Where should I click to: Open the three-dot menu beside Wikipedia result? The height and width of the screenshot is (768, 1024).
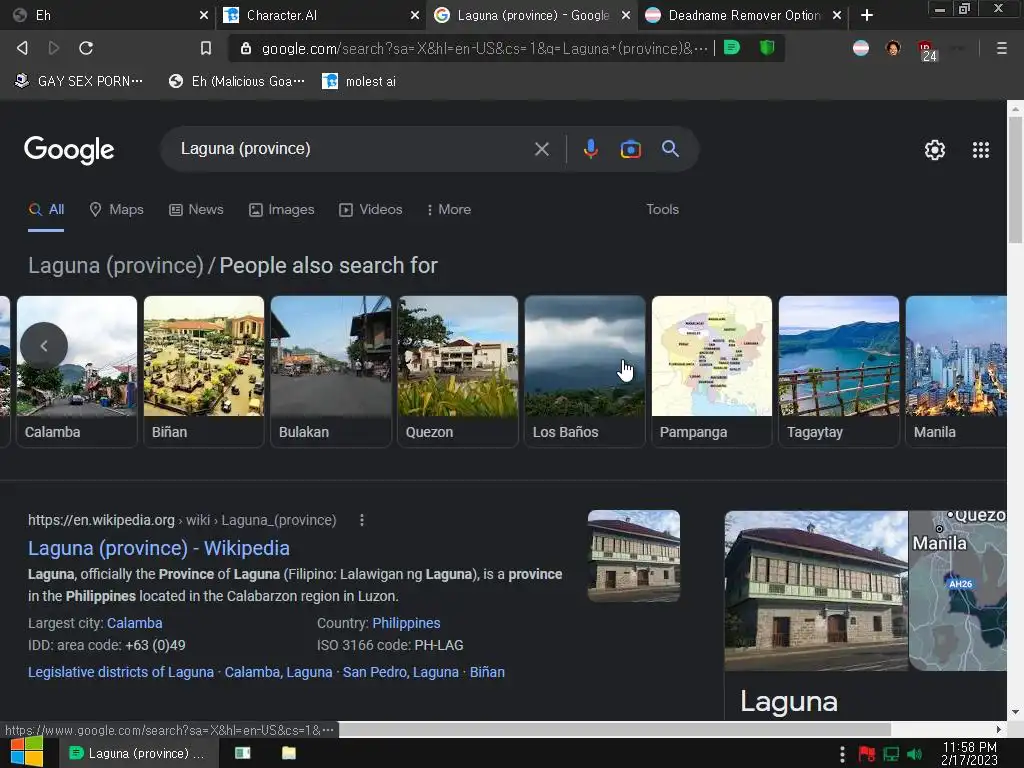[362, 520]
